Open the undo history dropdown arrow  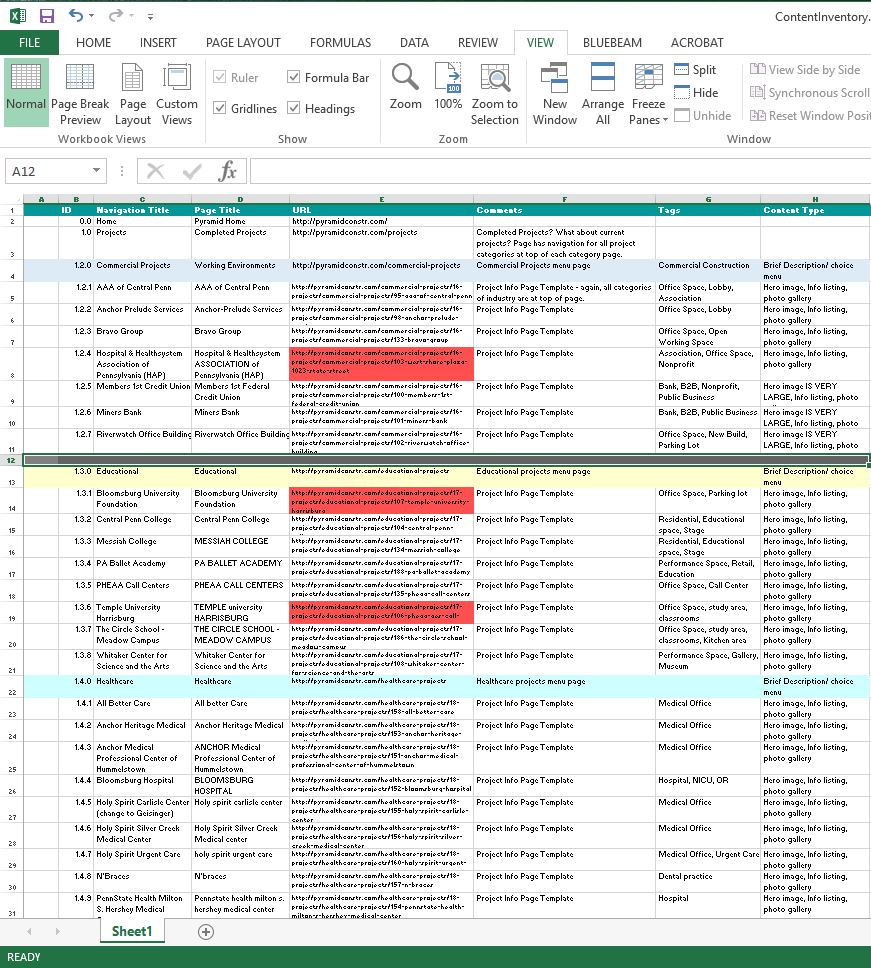pos(91,16)
